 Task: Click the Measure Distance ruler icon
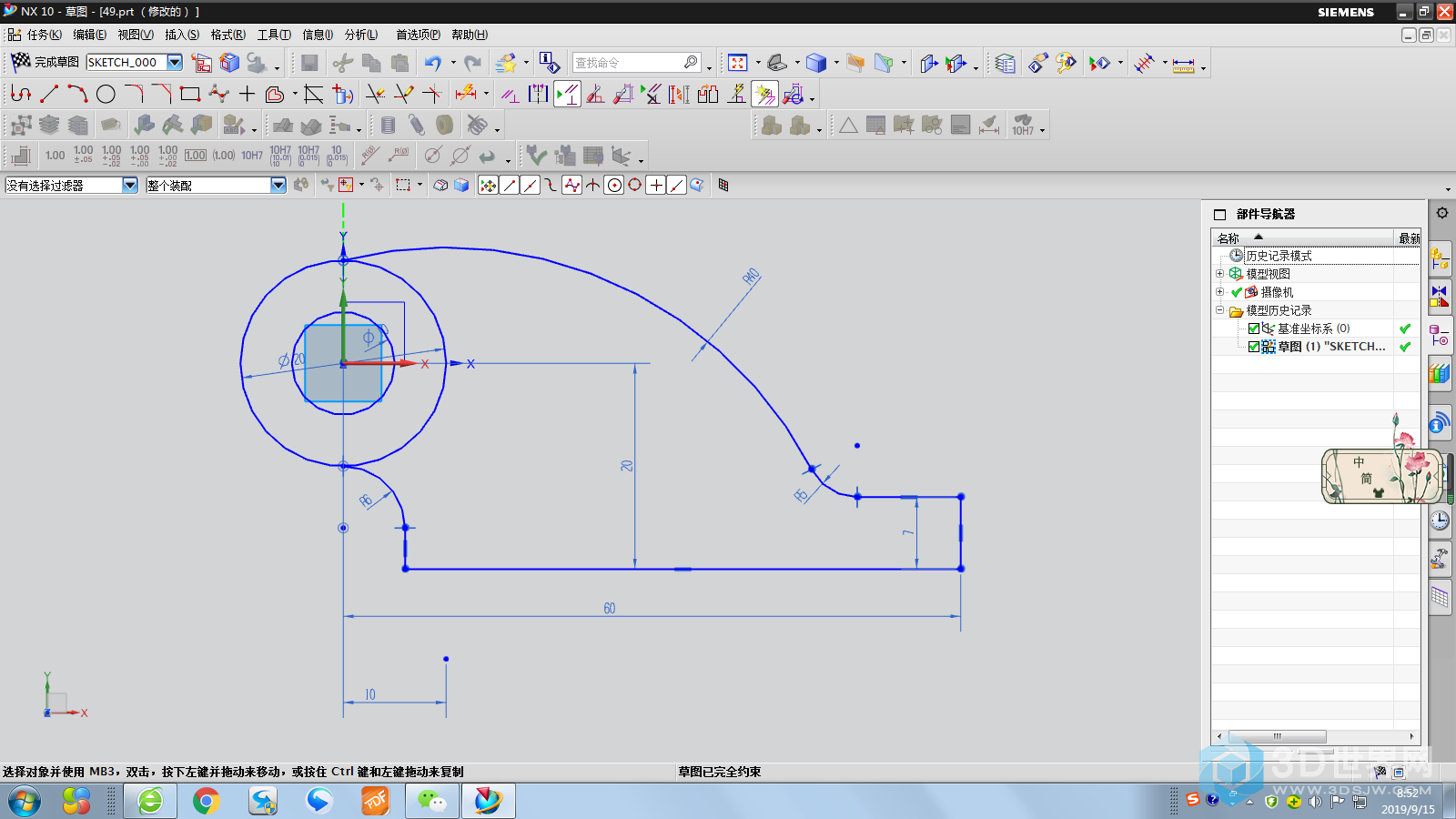click(x=1183, y=64)
